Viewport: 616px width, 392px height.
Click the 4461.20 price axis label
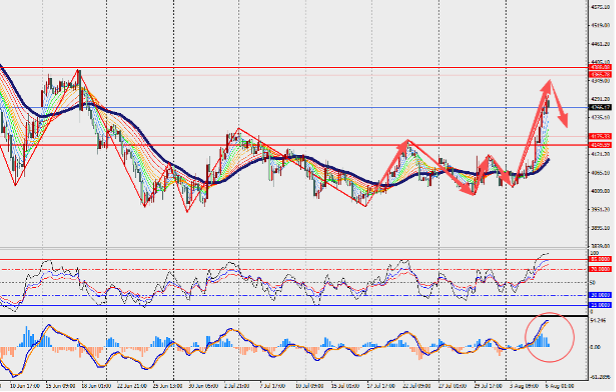601,44
